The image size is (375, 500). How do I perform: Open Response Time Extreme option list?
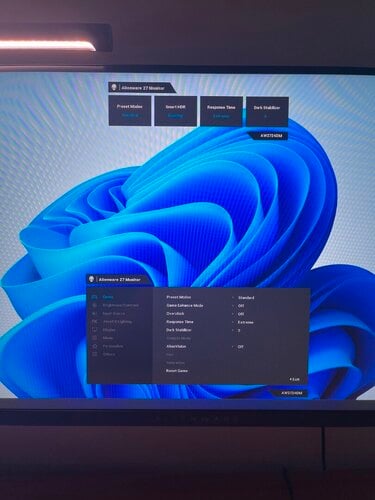pos(246,322)
